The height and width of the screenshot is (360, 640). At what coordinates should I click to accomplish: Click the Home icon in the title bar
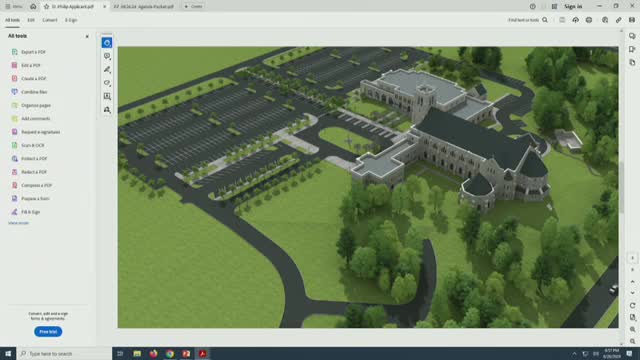click(33, 7)
